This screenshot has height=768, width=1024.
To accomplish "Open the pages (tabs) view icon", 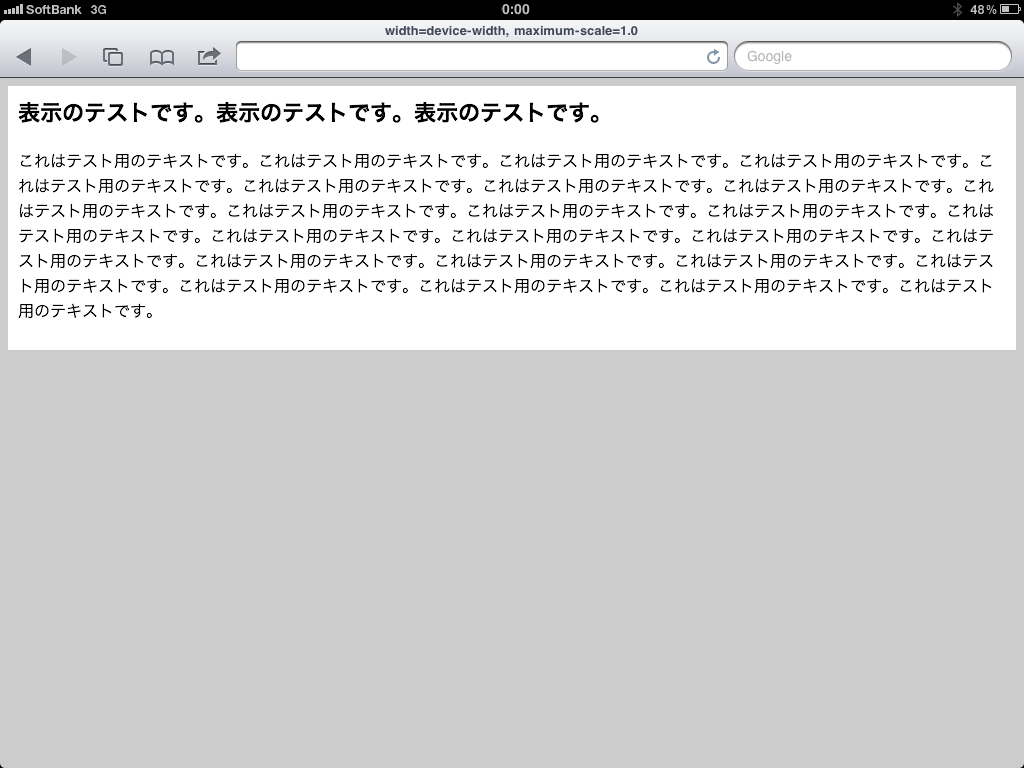I will 113,57.
